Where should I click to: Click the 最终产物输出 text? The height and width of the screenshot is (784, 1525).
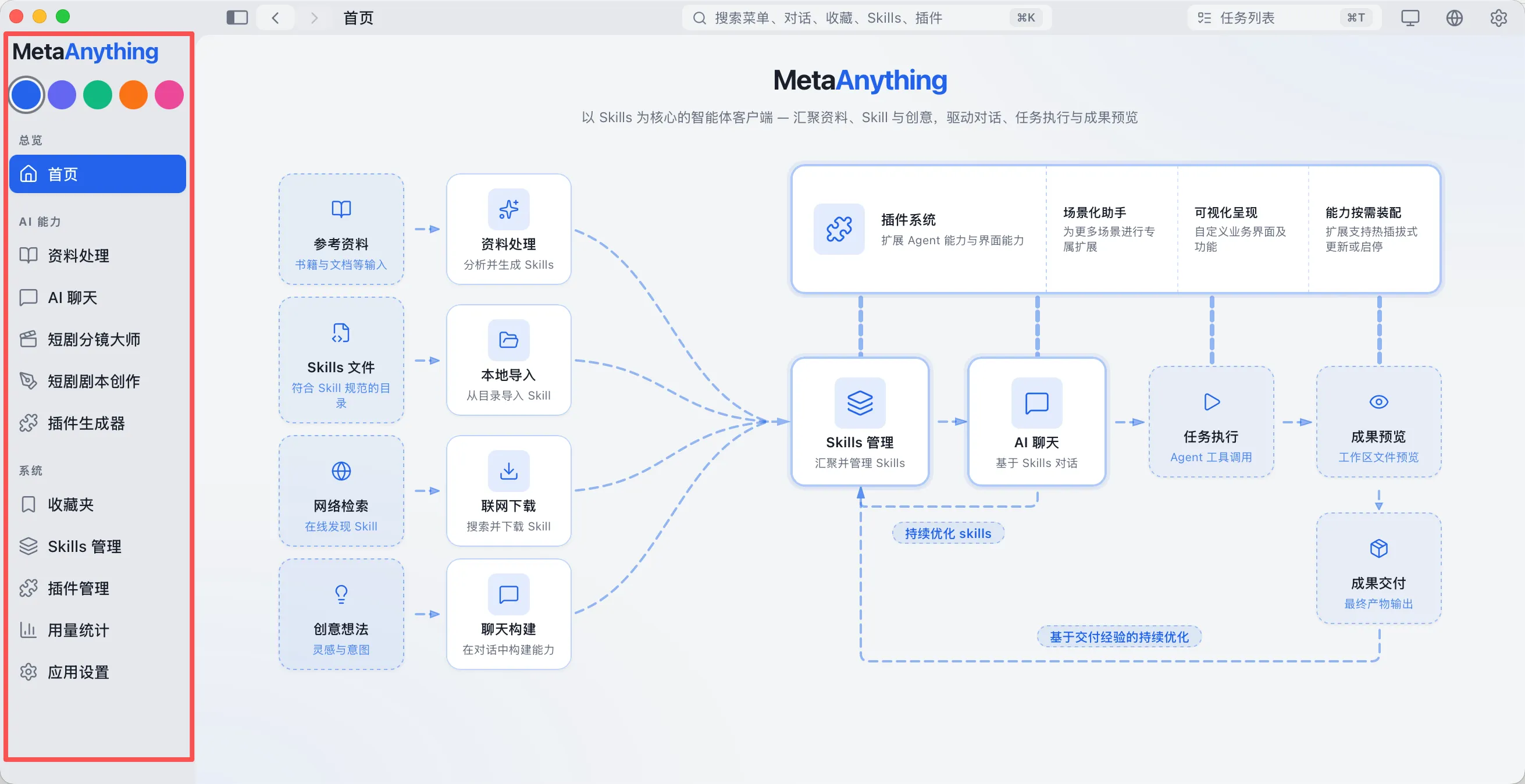(x=1379, y=603)
